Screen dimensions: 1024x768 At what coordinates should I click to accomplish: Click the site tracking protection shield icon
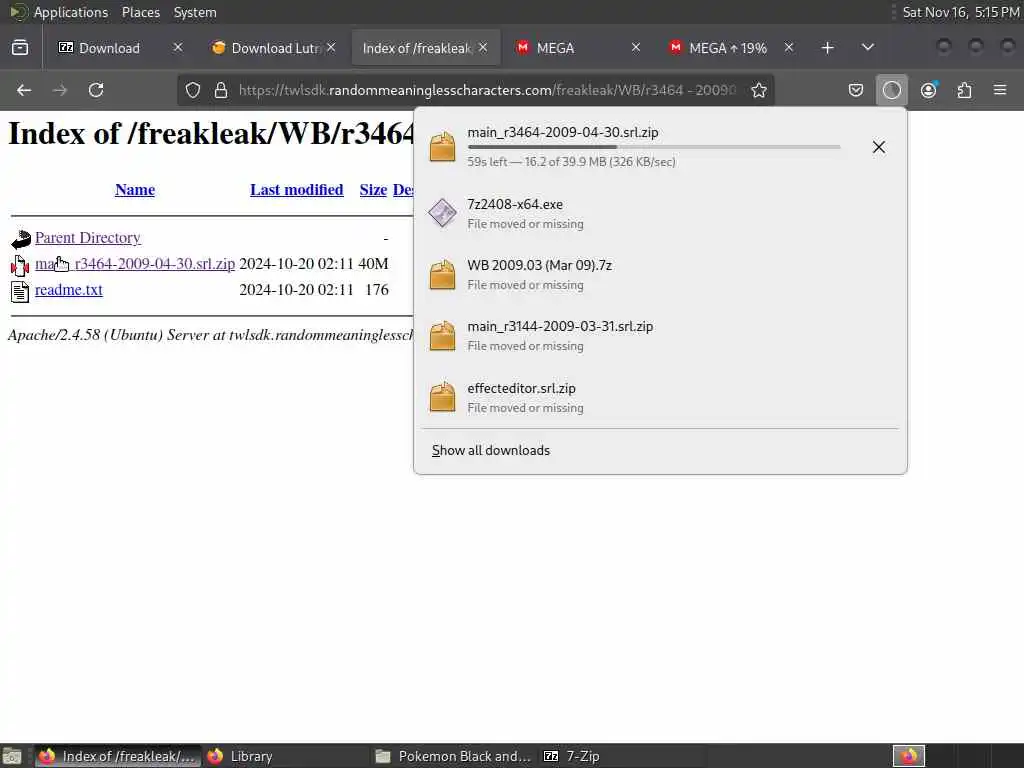click(193, 90)
